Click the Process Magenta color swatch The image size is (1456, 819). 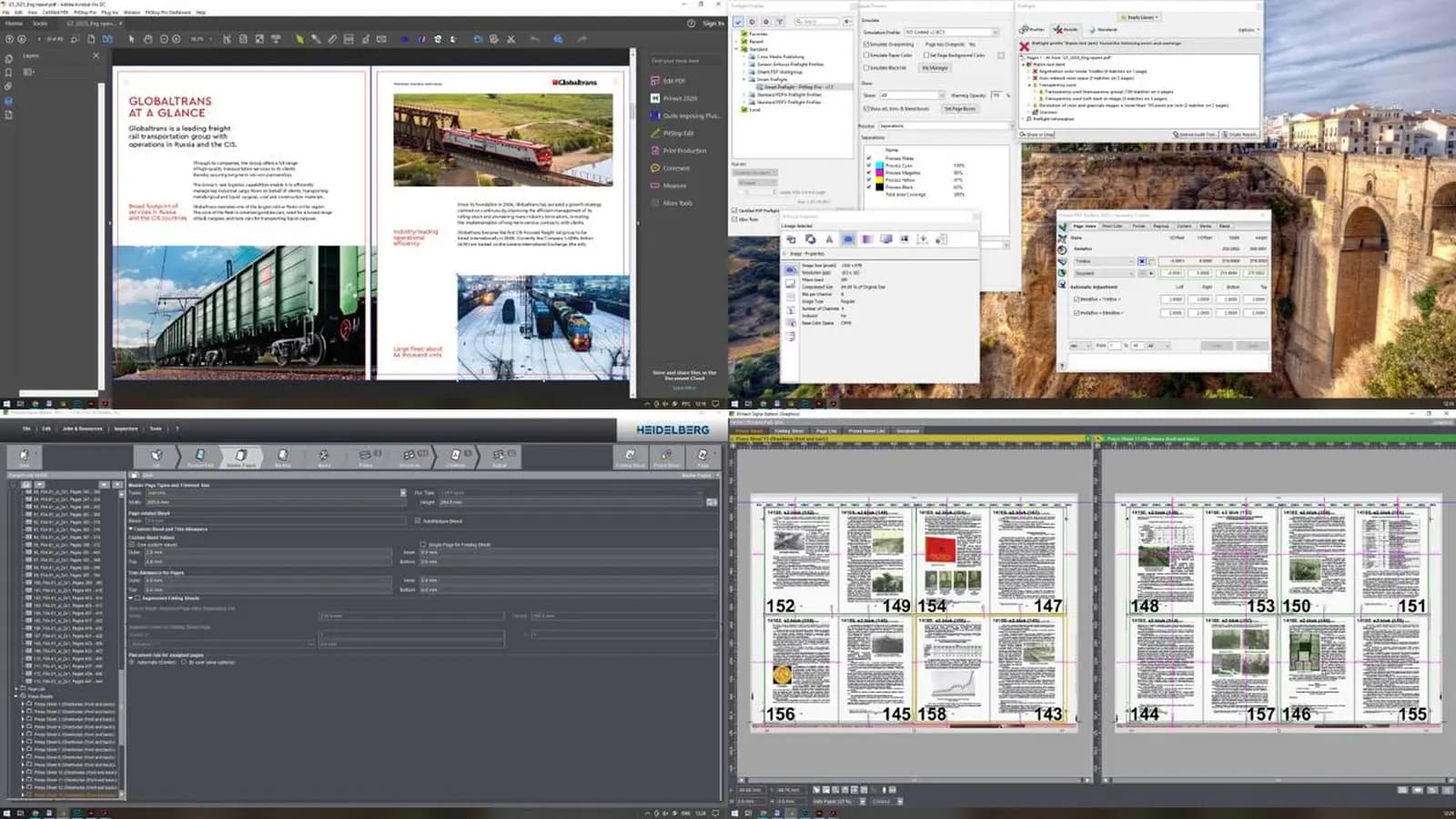[x=880, y=173]
